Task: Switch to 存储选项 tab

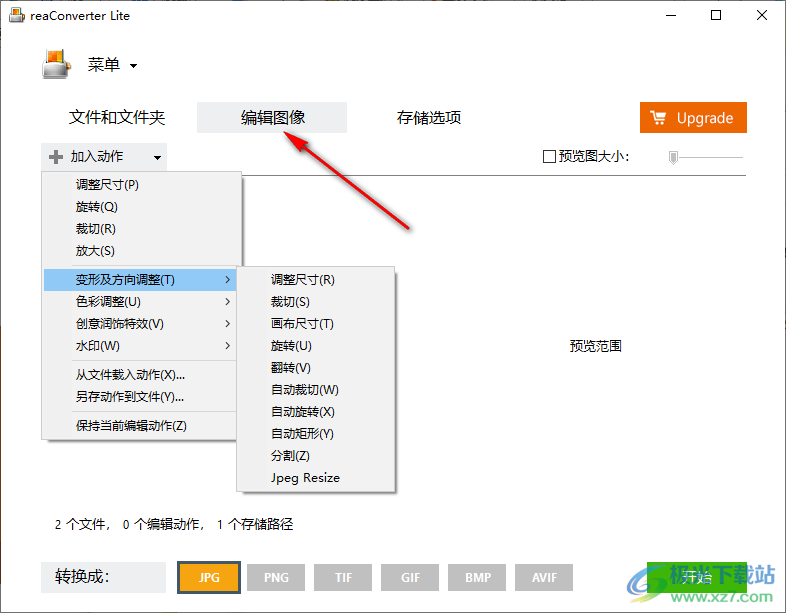Action: coord(429,118)
